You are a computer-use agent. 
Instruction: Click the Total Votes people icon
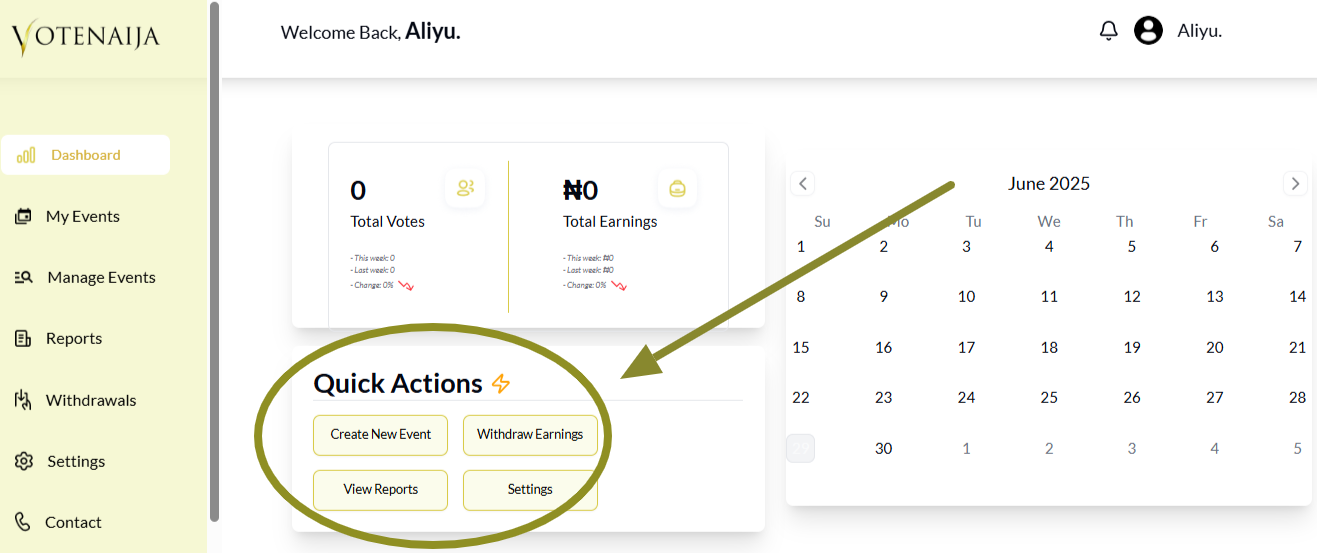pos(465,188)
